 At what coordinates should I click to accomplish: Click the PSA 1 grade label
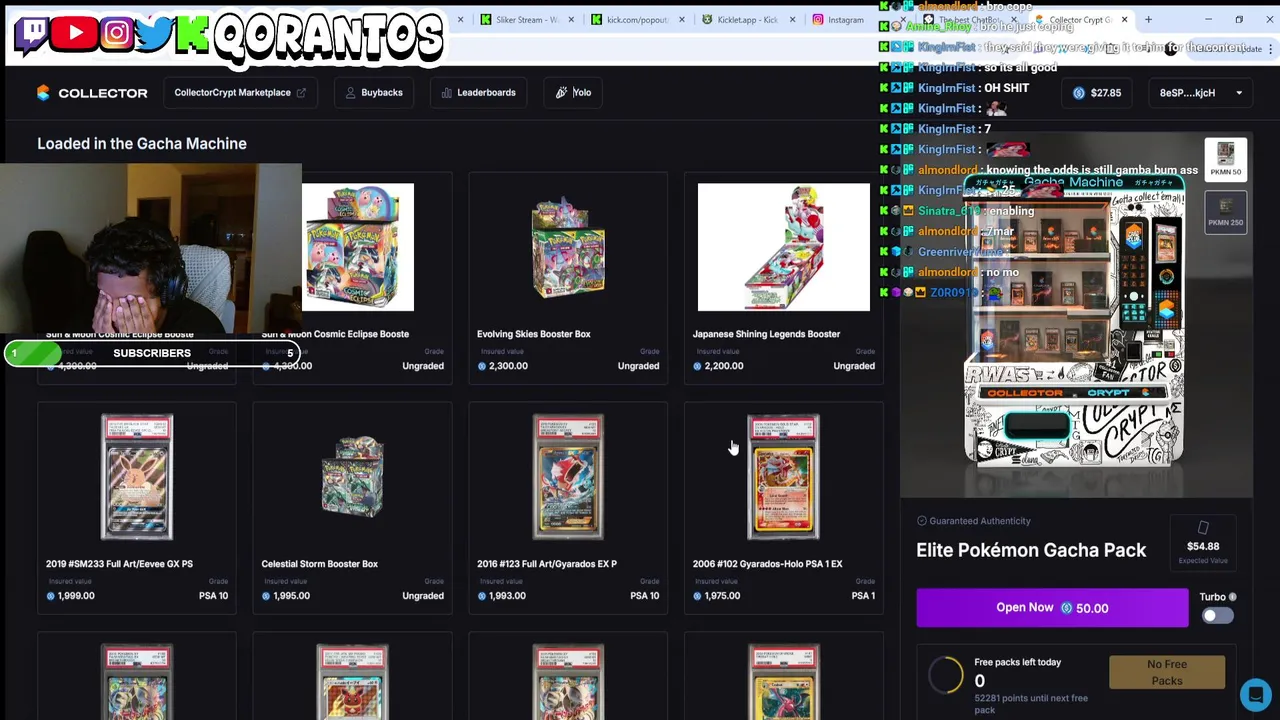863,596
